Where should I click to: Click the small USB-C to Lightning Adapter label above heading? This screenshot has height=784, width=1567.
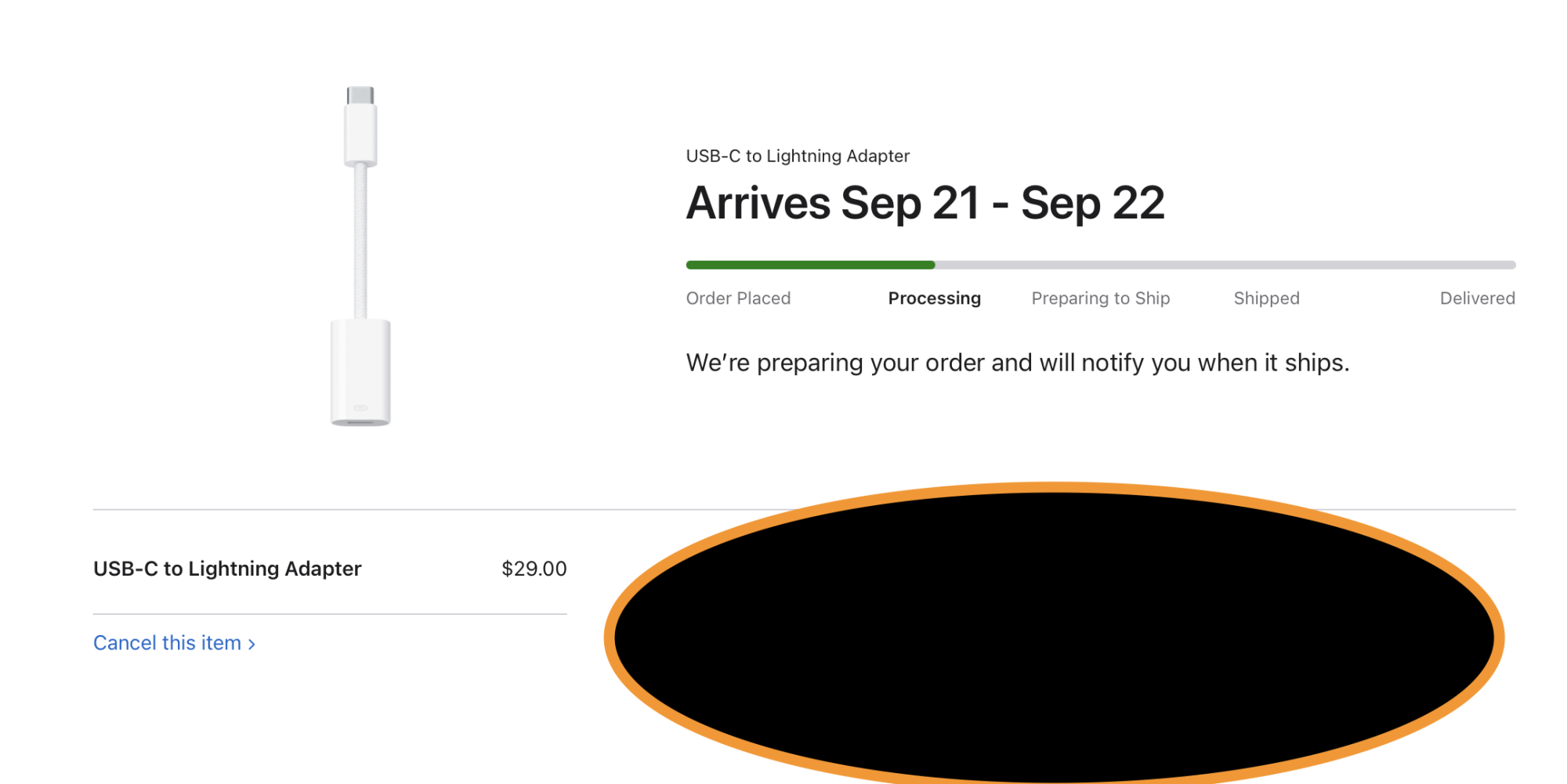click(798, 156)
